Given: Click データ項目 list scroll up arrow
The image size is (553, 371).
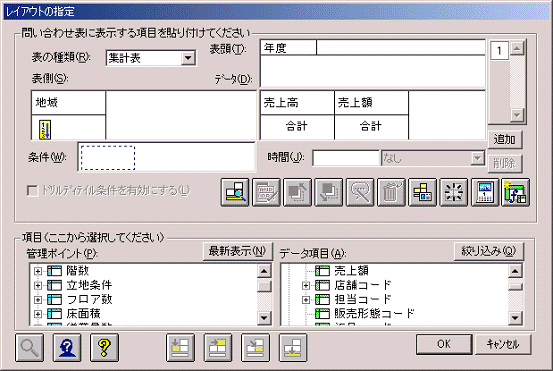Looking at the screenshot, I should 515,271.
